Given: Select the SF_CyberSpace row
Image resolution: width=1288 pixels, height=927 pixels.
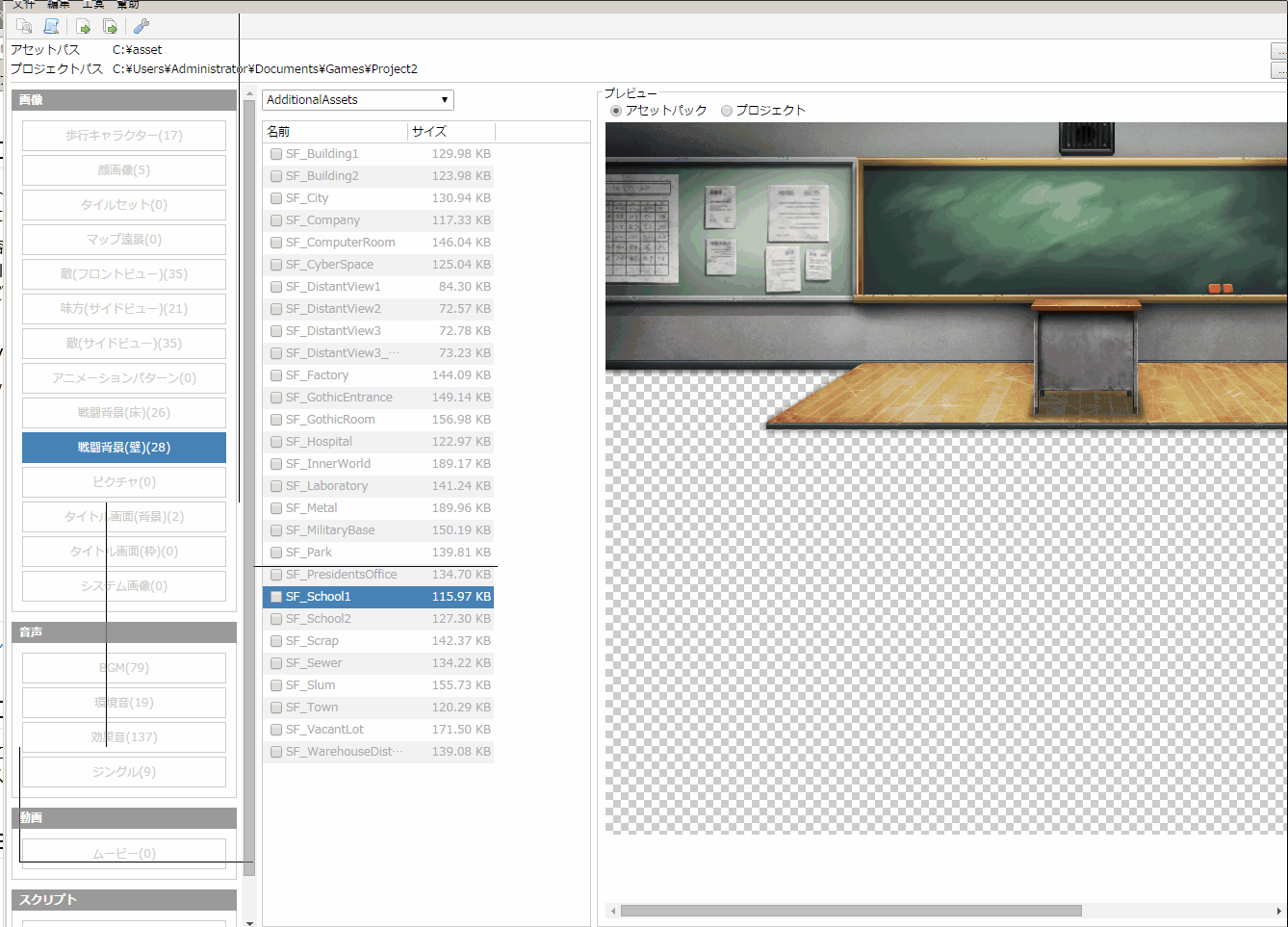Looking at the screenshot, I should (378, 265).
